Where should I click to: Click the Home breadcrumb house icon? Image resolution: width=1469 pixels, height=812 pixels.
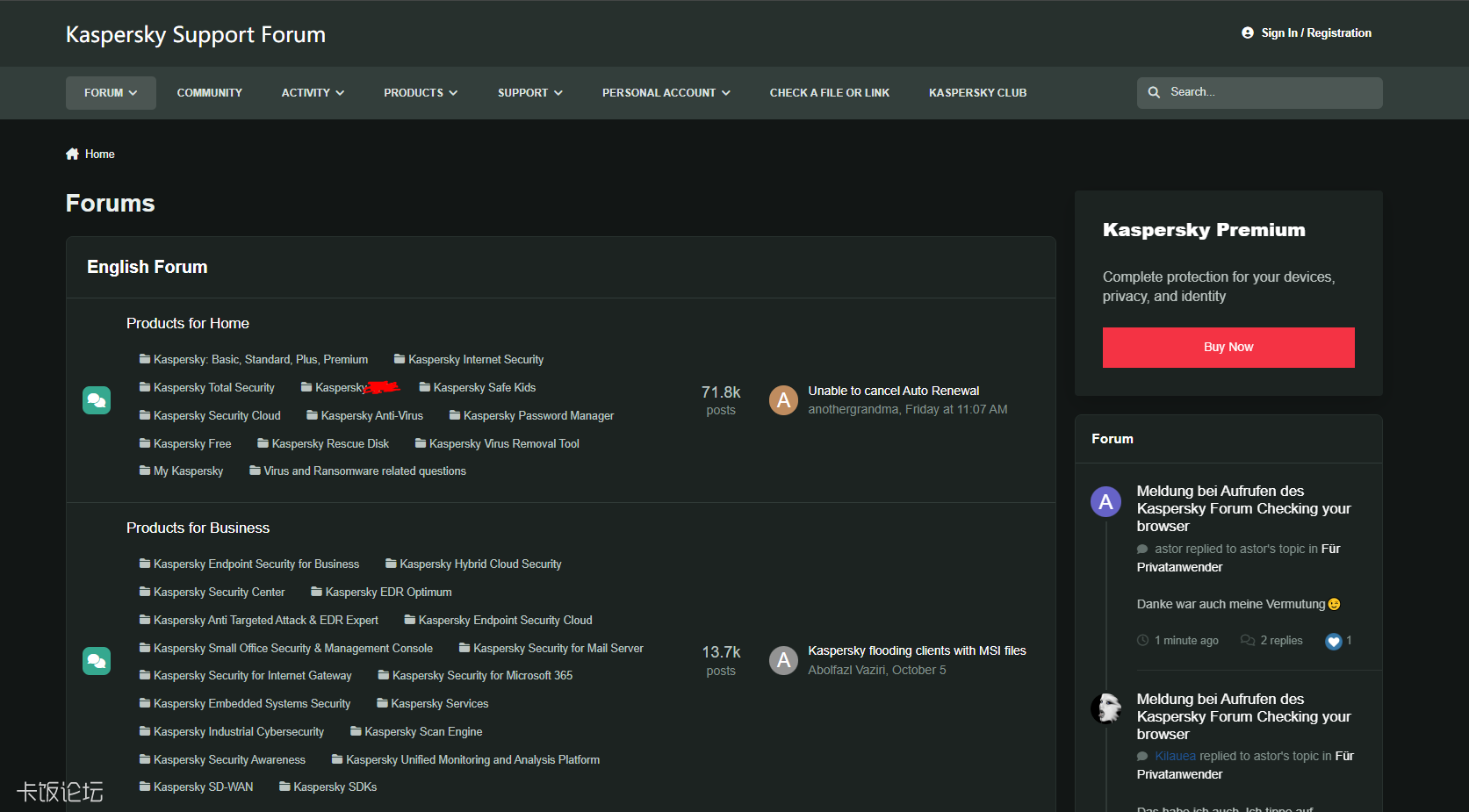tap(72, 154)
